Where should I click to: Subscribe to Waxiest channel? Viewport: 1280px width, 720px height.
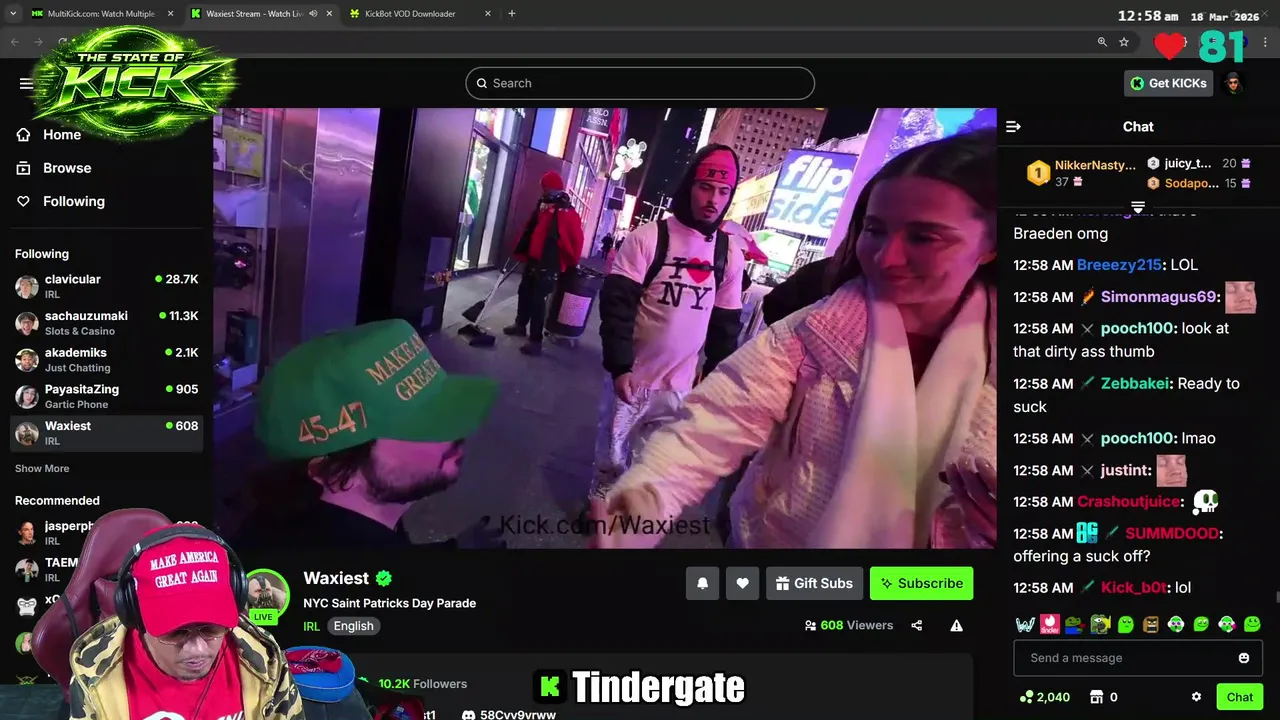click(x=921, y=583)
